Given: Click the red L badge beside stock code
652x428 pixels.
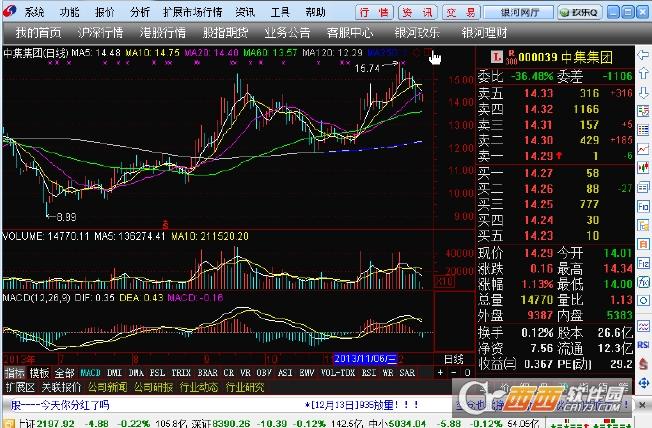Looking at the screenshot, I should (x=496, y=57).
